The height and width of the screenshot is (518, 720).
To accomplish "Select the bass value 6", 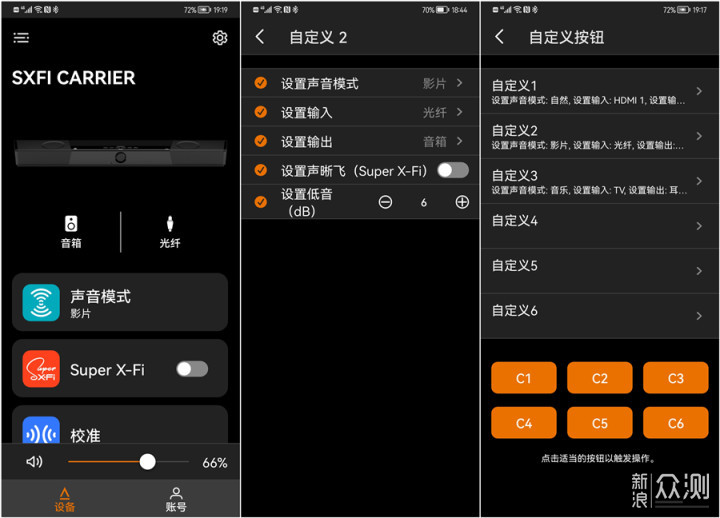I will coord(424,203).
